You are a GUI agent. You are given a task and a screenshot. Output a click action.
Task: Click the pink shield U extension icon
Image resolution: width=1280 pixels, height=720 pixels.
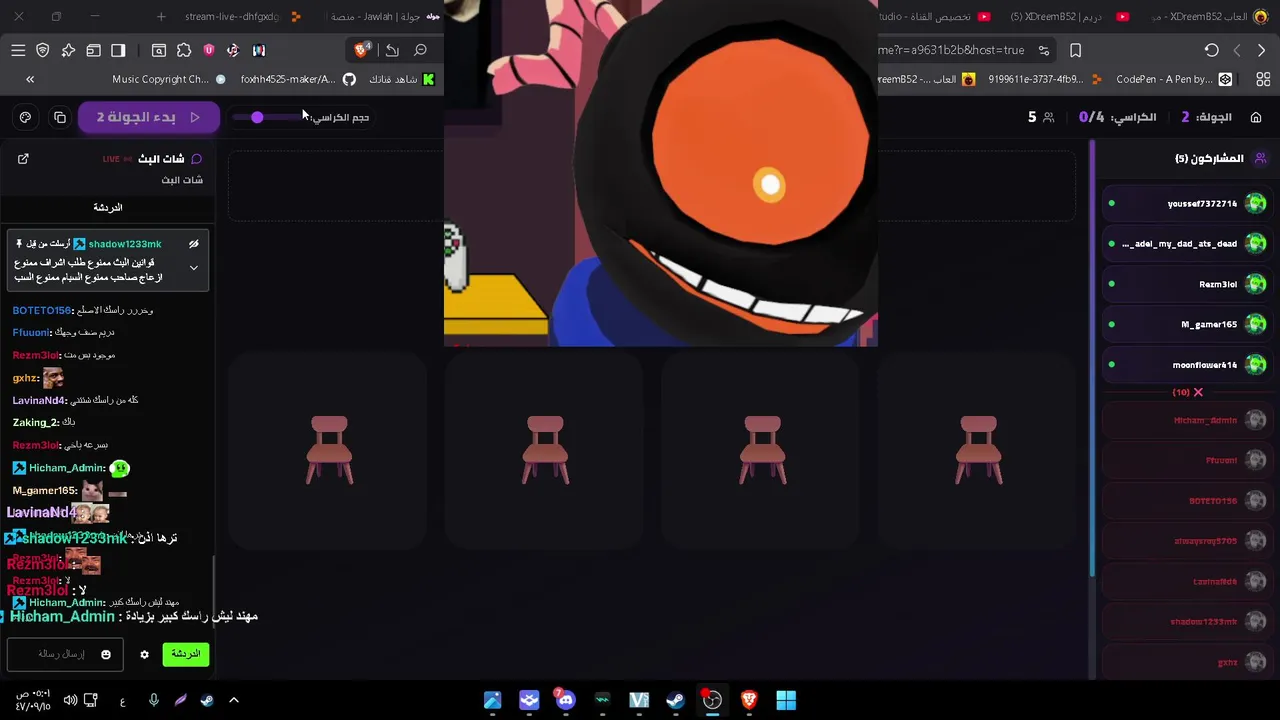click(x=209, y=50)
